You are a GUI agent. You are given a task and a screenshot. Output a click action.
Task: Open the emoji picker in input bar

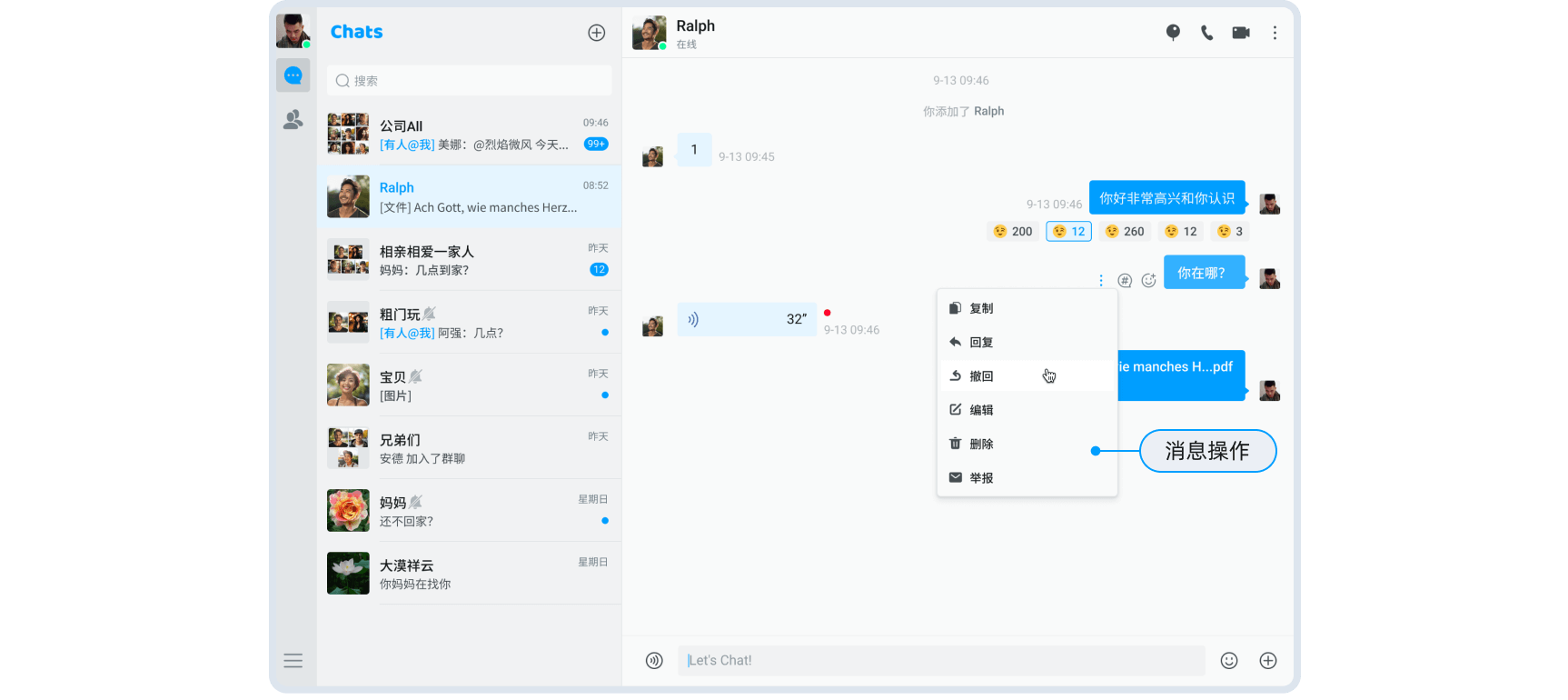1229,661
